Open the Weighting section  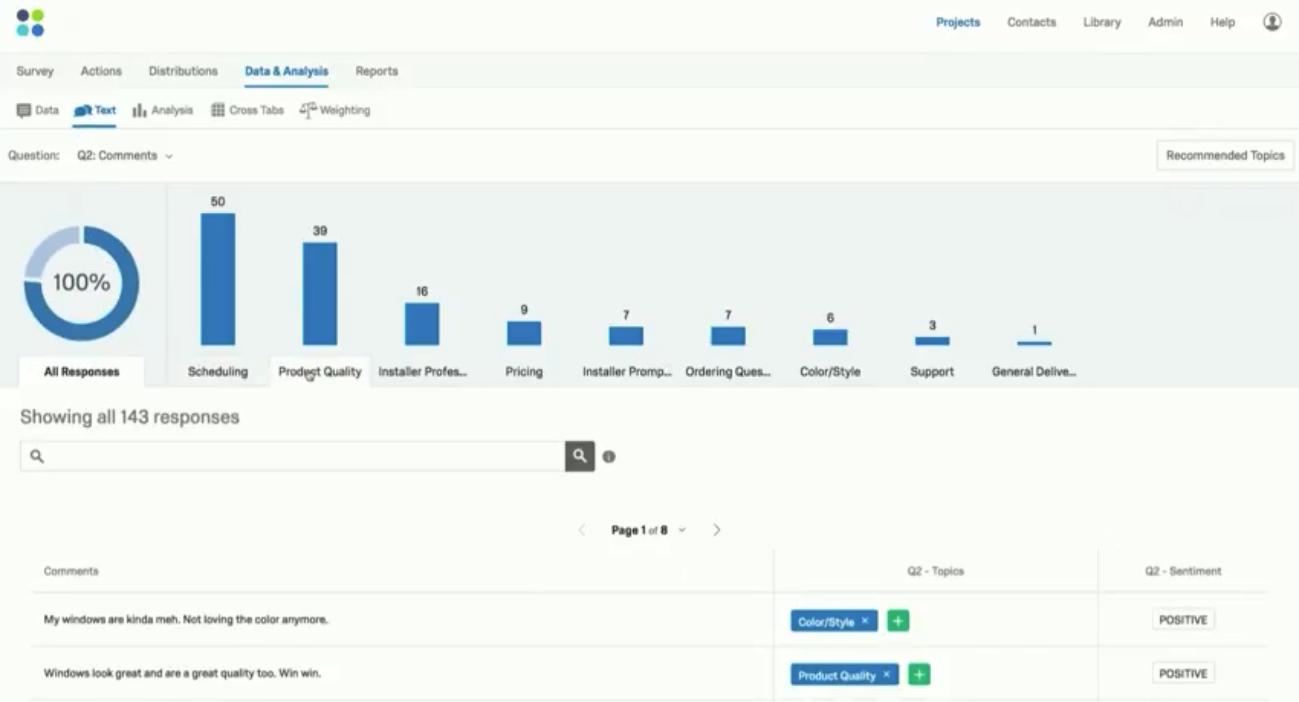[335, 110]
